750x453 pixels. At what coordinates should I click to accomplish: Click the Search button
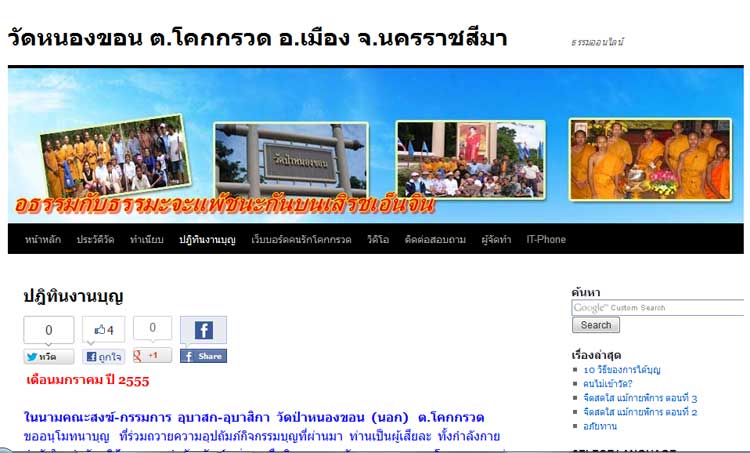pos(596,325)
